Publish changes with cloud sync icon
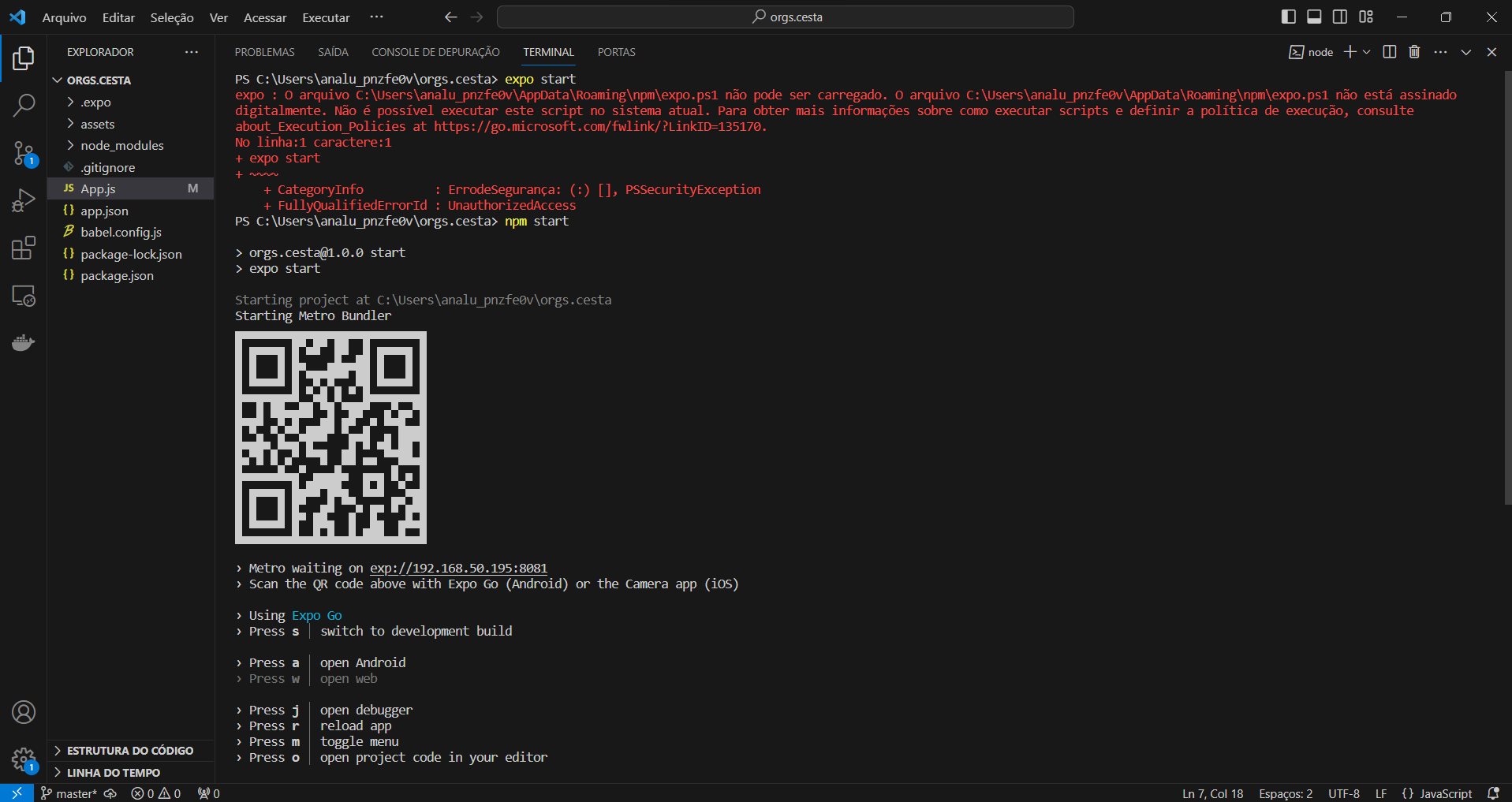Screen dimensions: 1512x802 pyautogui.click(x=110, y=793)
